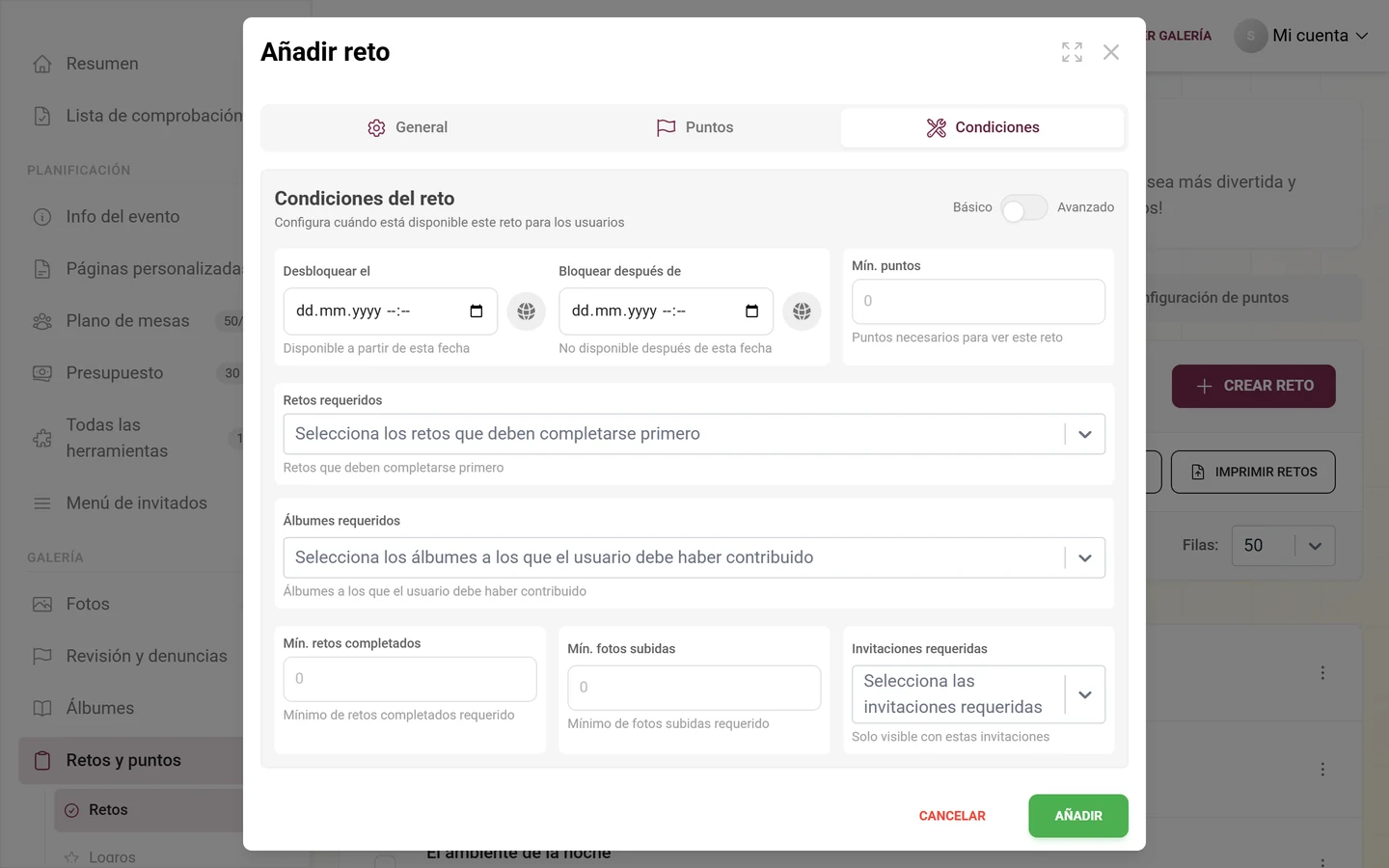This screenshot has width=1389, height=868.
Task: Click the Menú de invitados icon
Action: tap(42, 503)
